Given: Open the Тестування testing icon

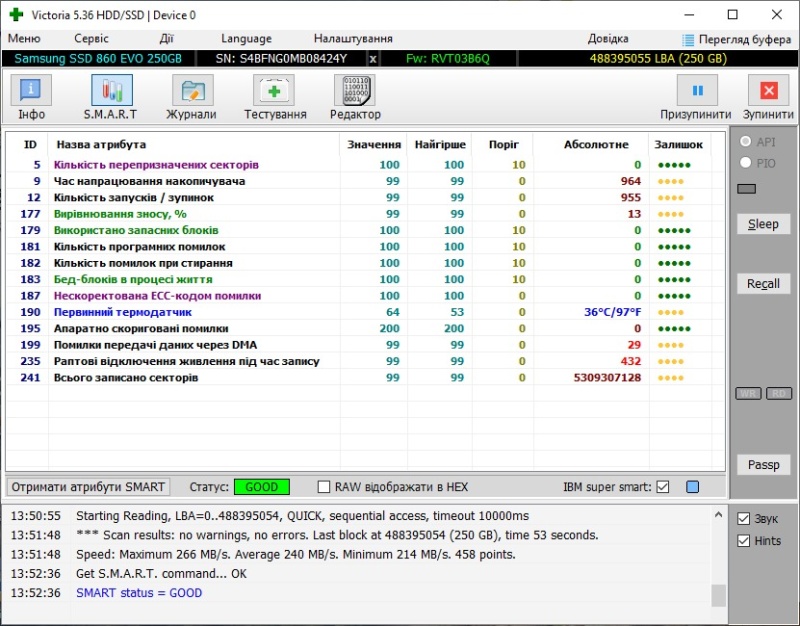Looking at the screenshot, I should (274, 91).
